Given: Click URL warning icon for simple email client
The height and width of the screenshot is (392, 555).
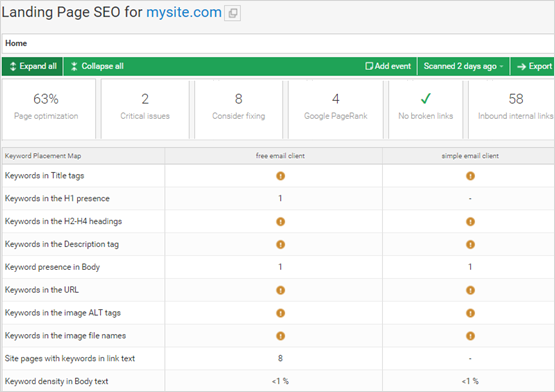Looking at the screenshot, I should pos(470,290).
